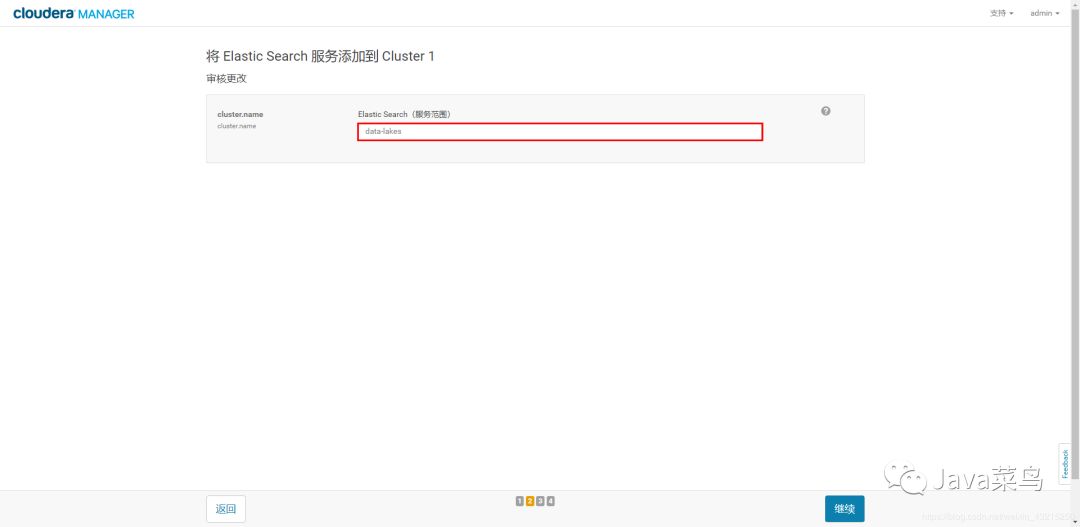Click the cluster.name input field
This screenshot has height=527, width=1080.
click(560, 132)
